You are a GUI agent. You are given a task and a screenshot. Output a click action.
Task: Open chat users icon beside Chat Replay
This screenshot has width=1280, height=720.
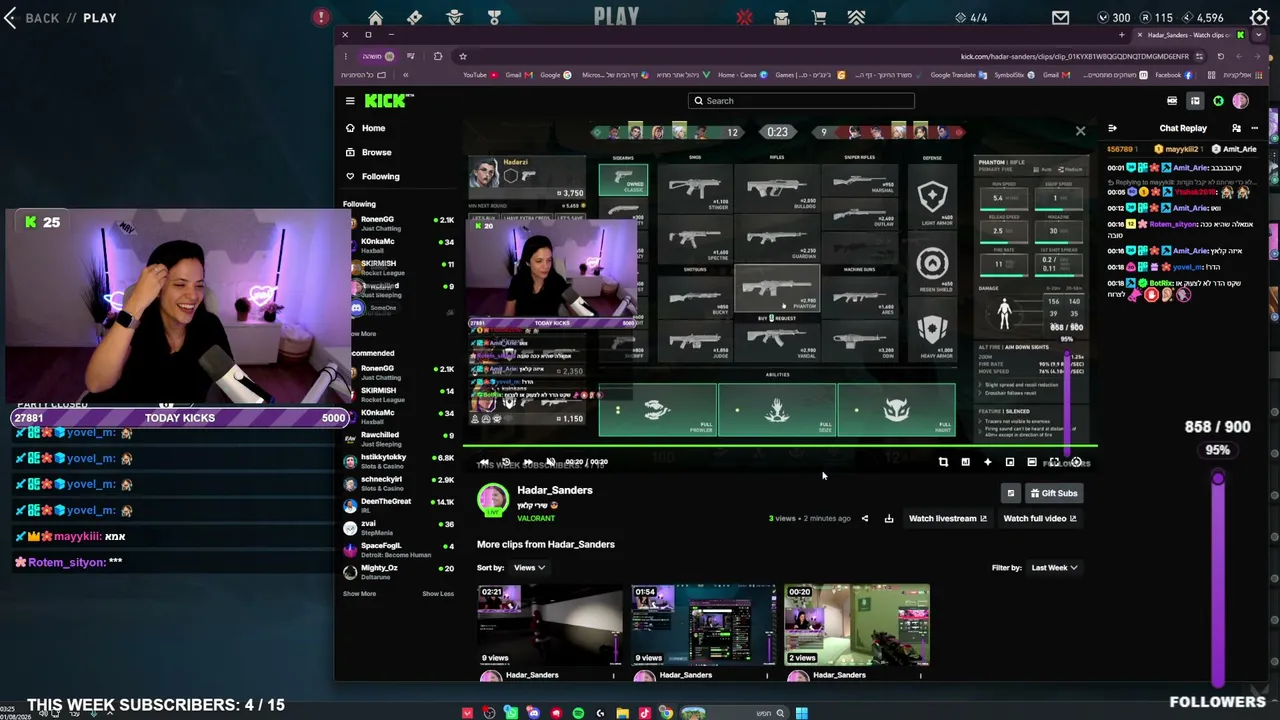click(x=1236, y=128)
